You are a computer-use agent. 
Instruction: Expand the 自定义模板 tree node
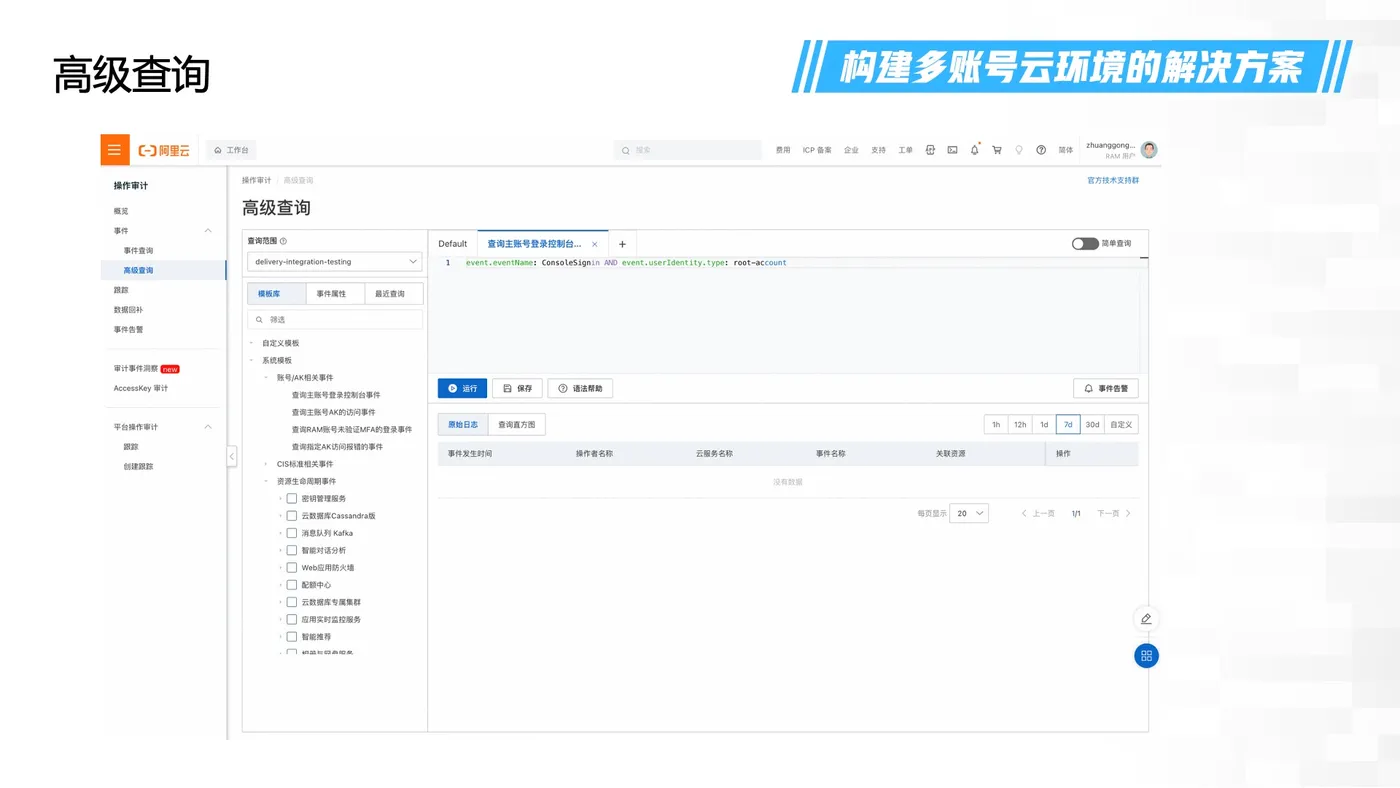252,343
